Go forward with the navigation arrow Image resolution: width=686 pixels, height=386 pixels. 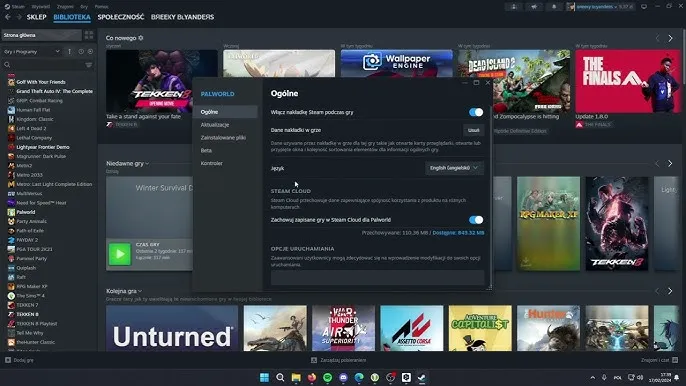(19, 17)
